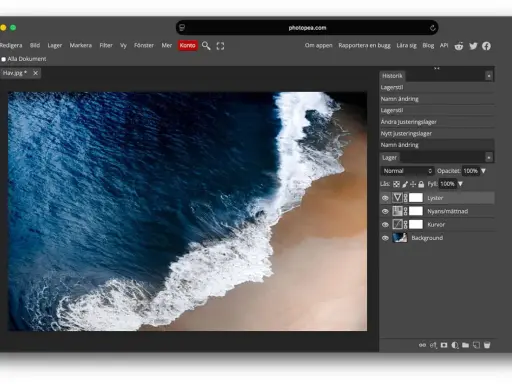This screenshot has width=512, height=384.
Task: Select the Lyster layer mask thumbnail
Action: click(x=416, y=198)
